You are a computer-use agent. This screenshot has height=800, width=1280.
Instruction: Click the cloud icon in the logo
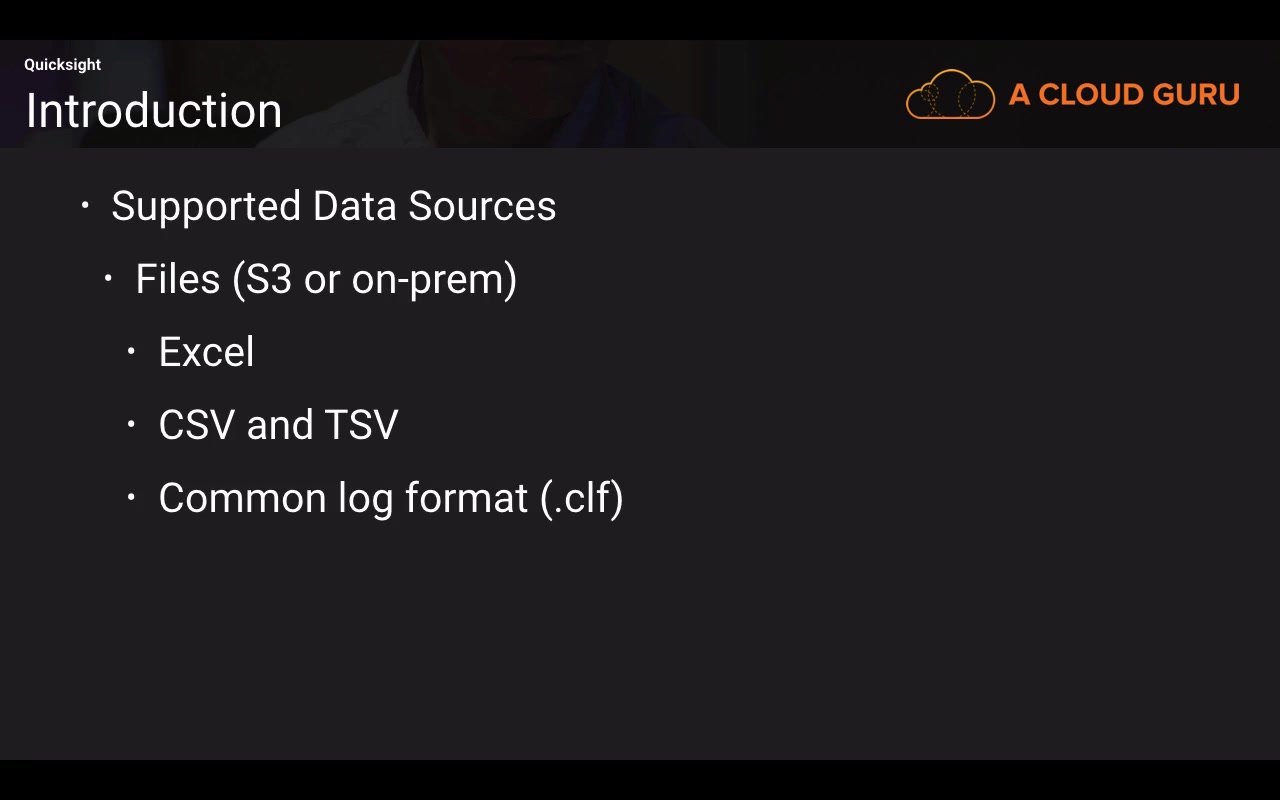pos(950,95)
